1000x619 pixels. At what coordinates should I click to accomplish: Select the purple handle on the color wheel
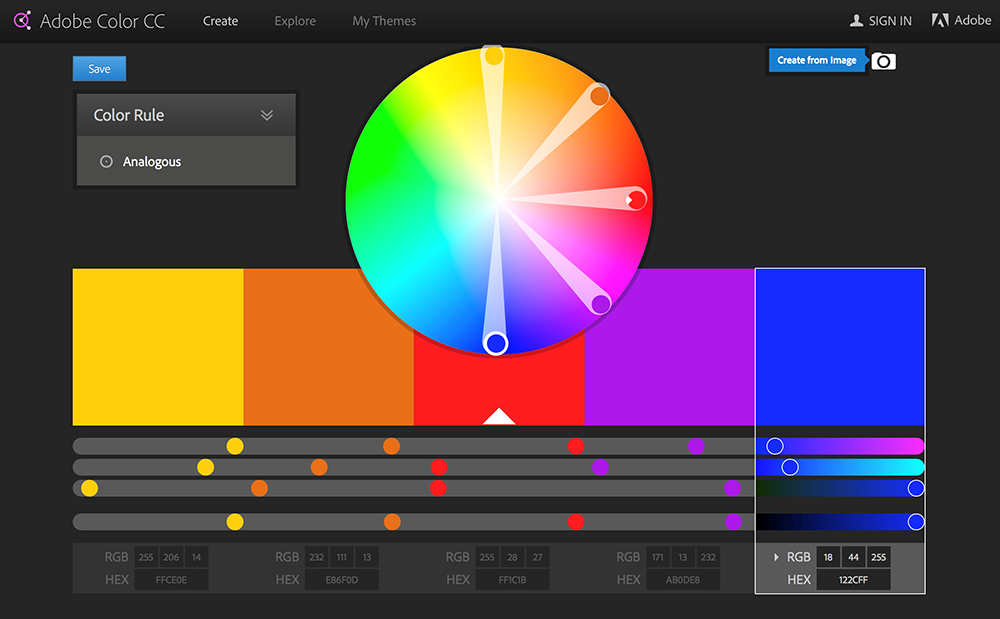600,303
